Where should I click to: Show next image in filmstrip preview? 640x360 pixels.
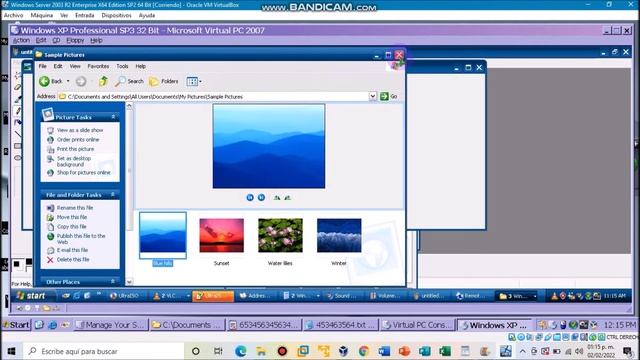tap(261, 198)
